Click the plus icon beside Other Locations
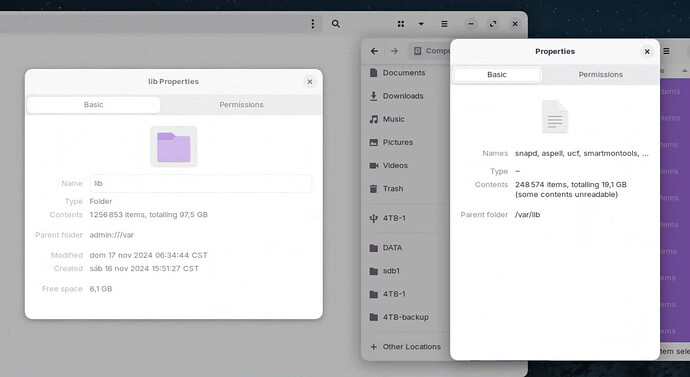This screenshot has width=690, height=377. tap(374, 347)
